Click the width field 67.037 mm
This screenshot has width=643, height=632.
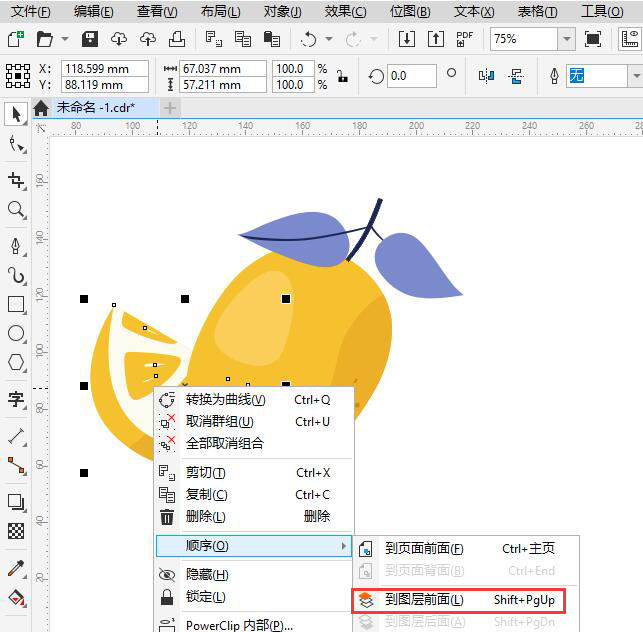click(223, 68)
